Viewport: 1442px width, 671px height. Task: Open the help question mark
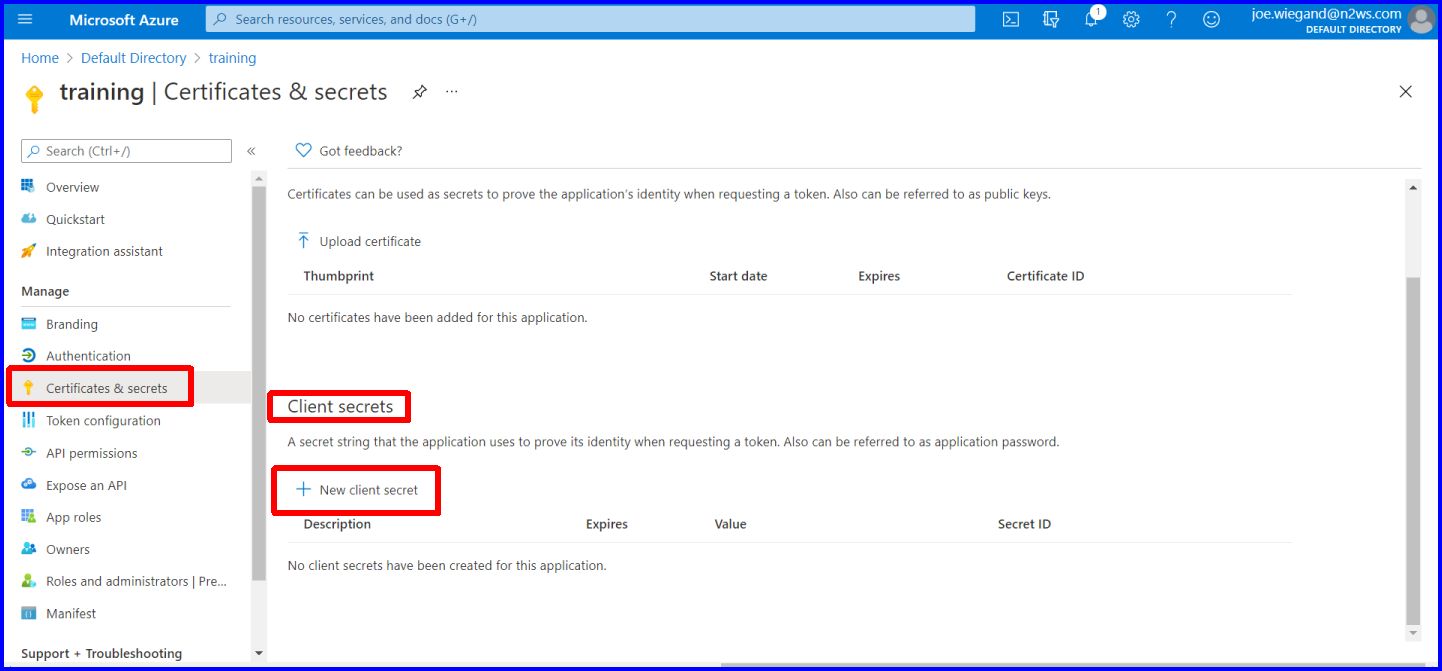pos(1171,20)
